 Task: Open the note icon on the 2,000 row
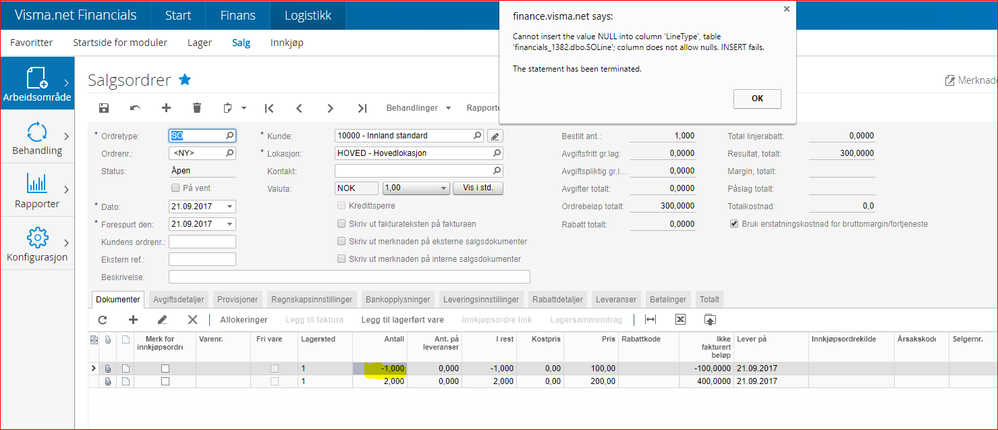(126, 381)
